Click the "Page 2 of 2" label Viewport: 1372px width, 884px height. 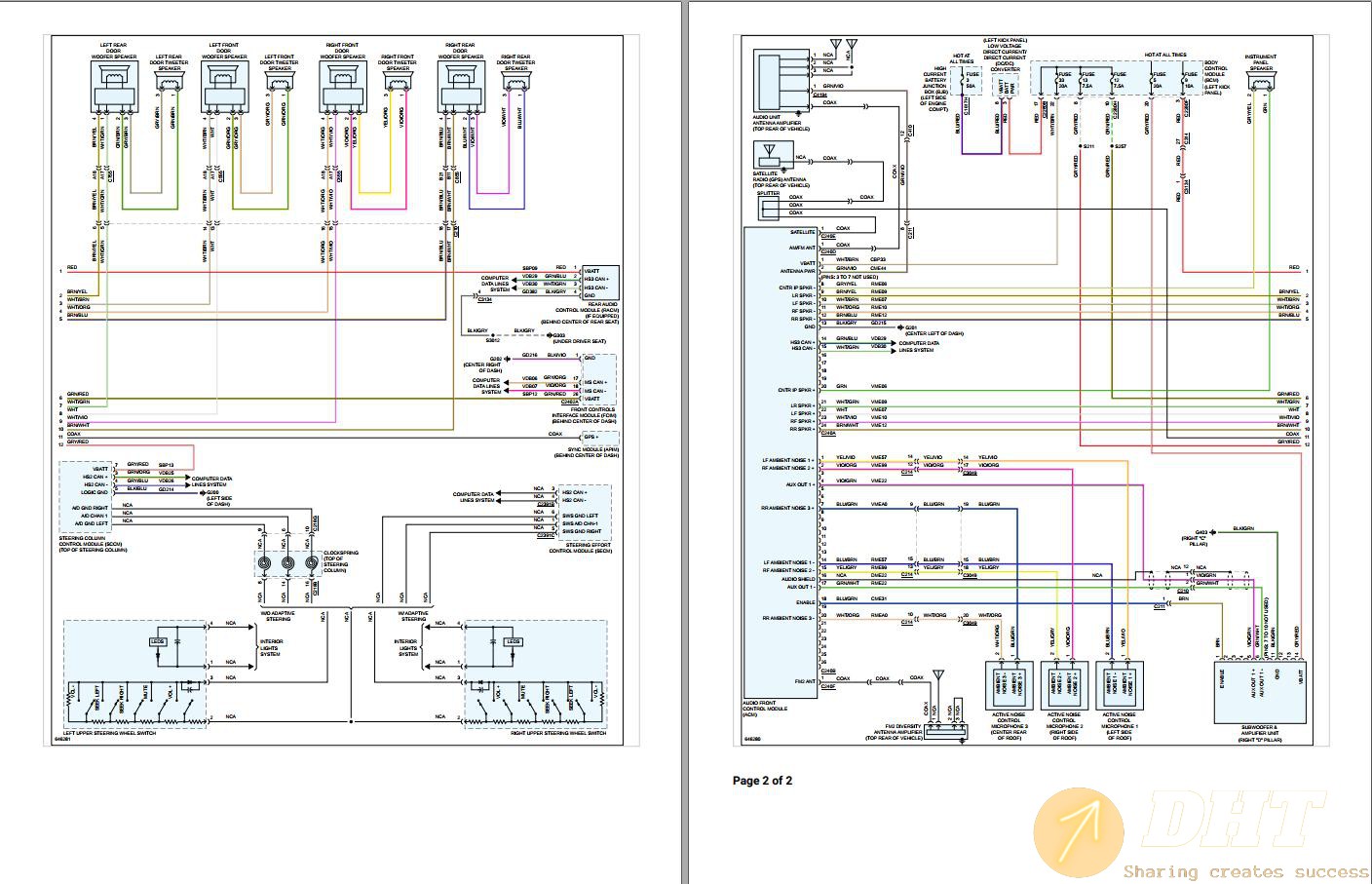(x=762, y=781)
